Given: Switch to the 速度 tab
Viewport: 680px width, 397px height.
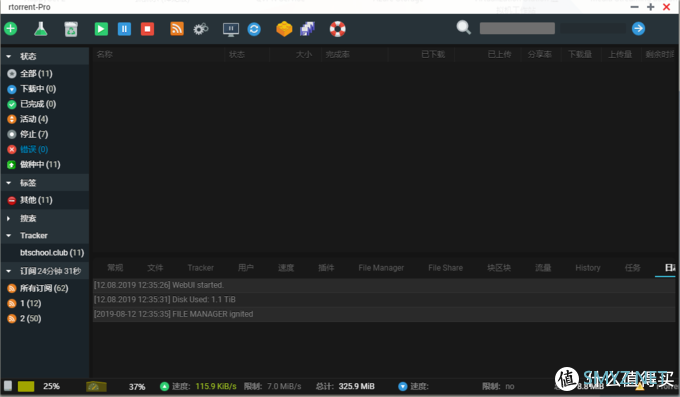Looking at the screenshot, I should pyautogui.click(x=286, y=268).
